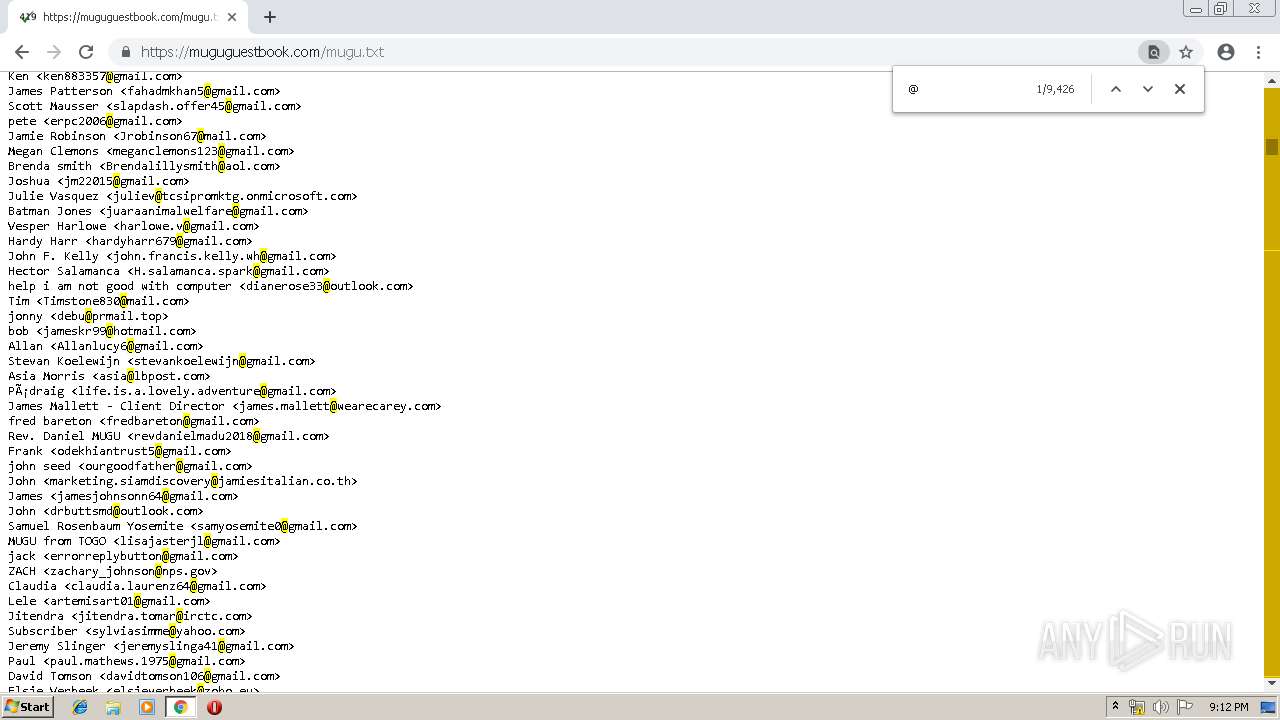
Task: Click line 'John F. Kelly' entry
Action: point(172,256)
